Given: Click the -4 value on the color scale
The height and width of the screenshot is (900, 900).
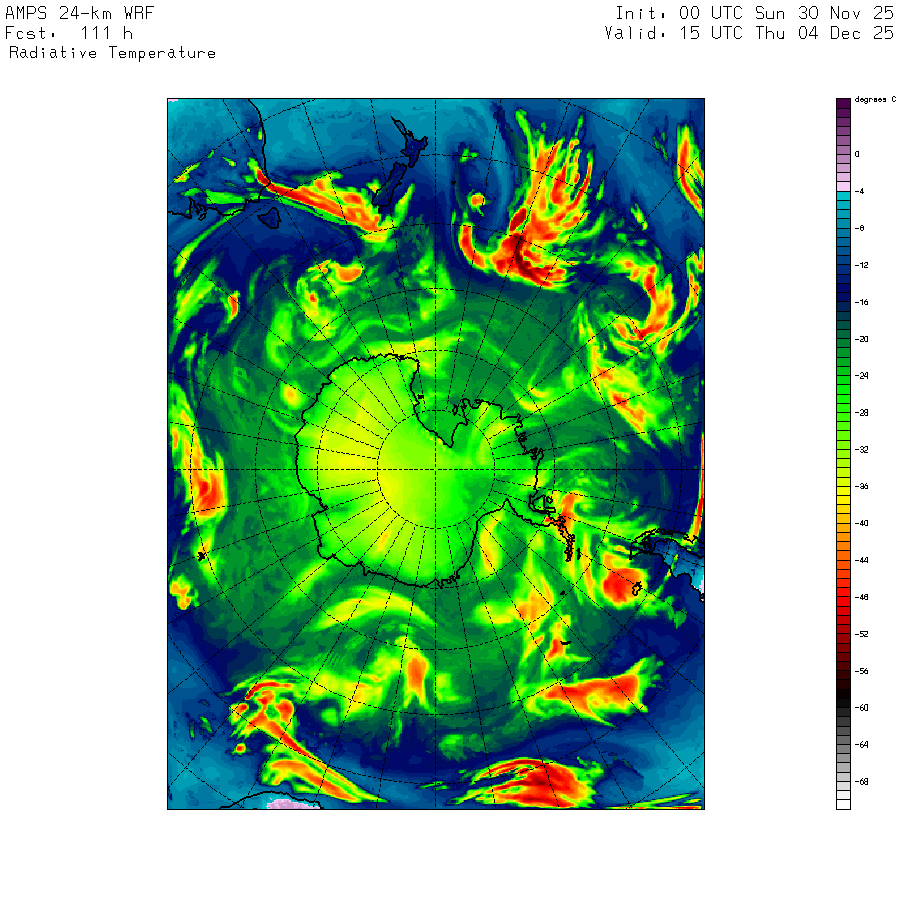Looking at the screenshot, I should click(x=859, y=191).
